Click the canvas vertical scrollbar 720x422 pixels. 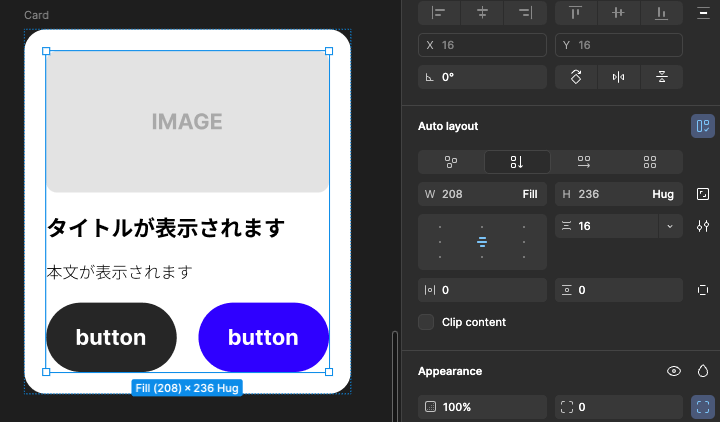click(395, 377)
